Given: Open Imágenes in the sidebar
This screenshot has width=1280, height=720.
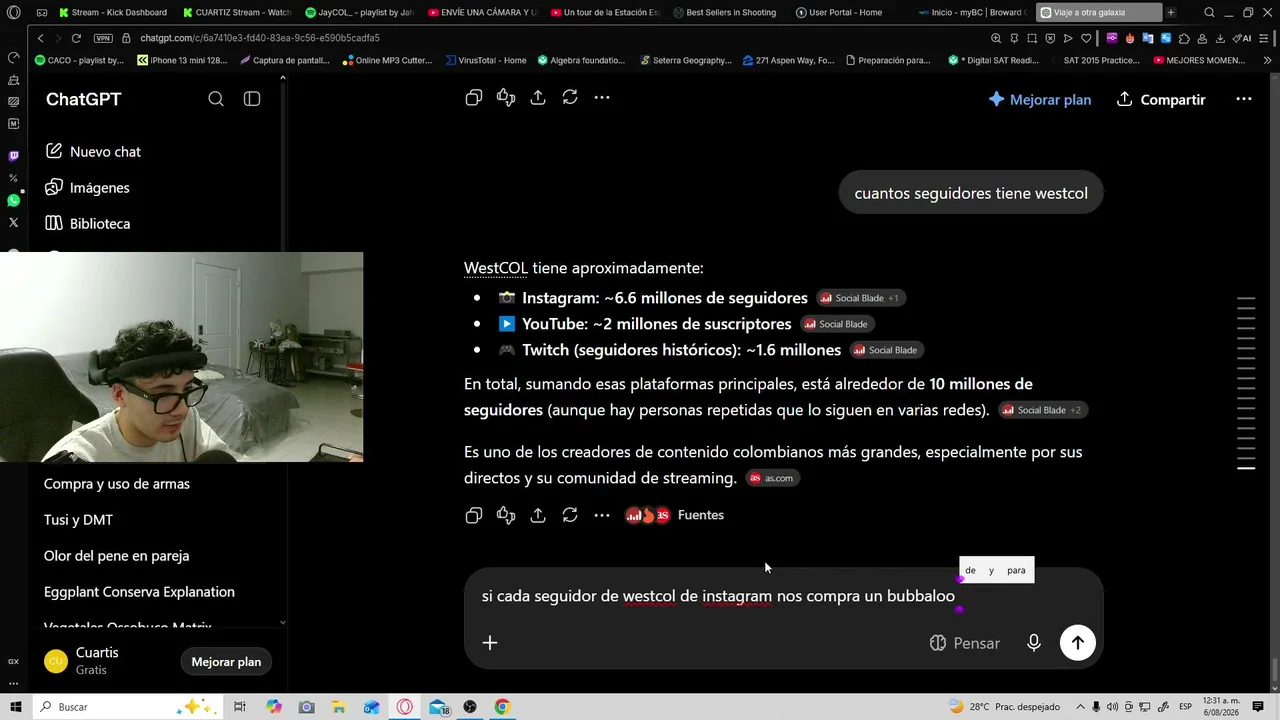Looking at the screenshot, I should (x=87, y=188).
